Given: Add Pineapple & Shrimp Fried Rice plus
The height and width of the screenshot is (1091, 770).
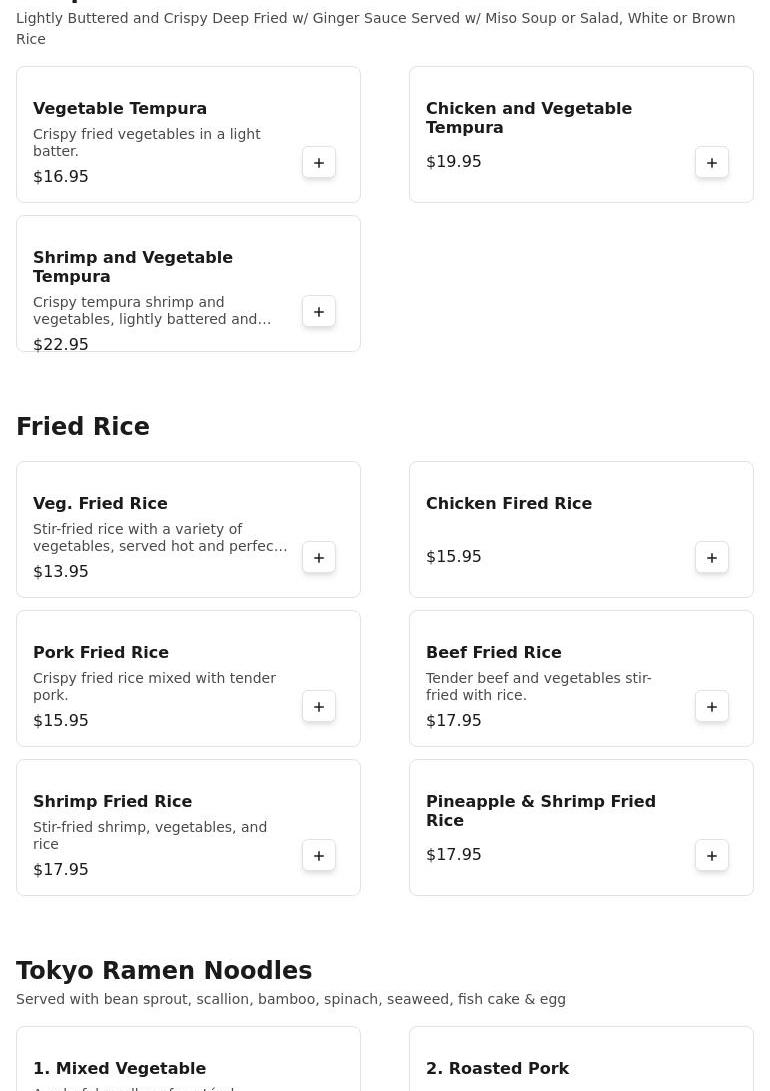Looking at the screenshot, I should (712, 856).
